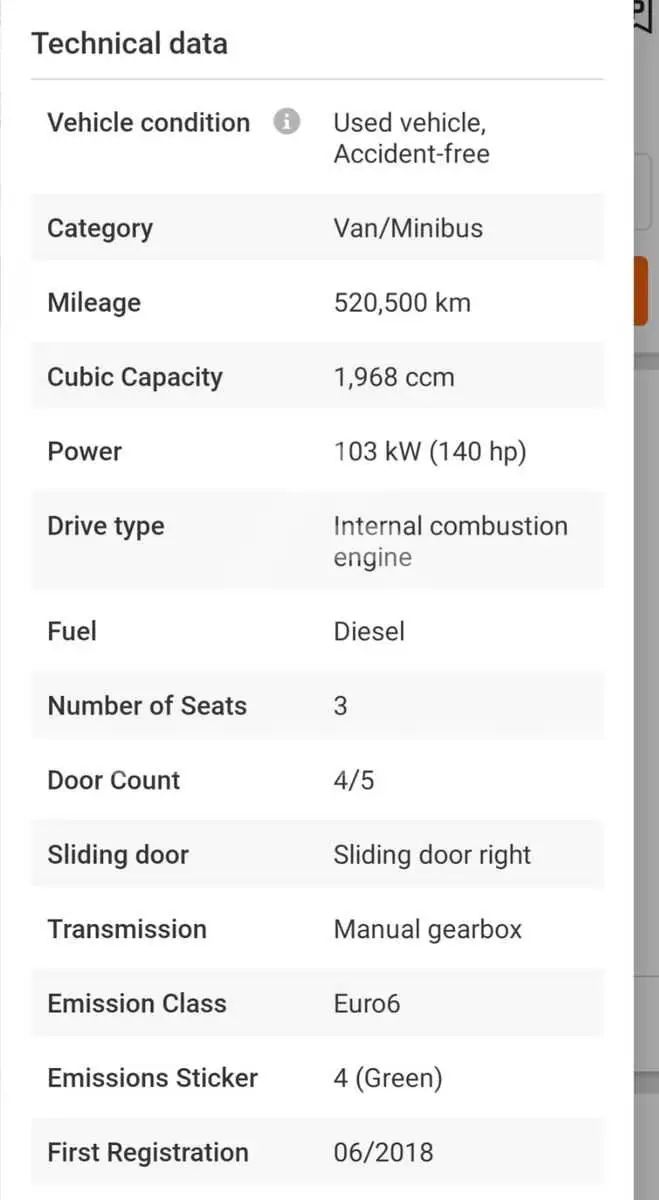Select the Used vehicle, Accident-free value
This screenshot has height=1200, width=659.
(x=411, y=138)
